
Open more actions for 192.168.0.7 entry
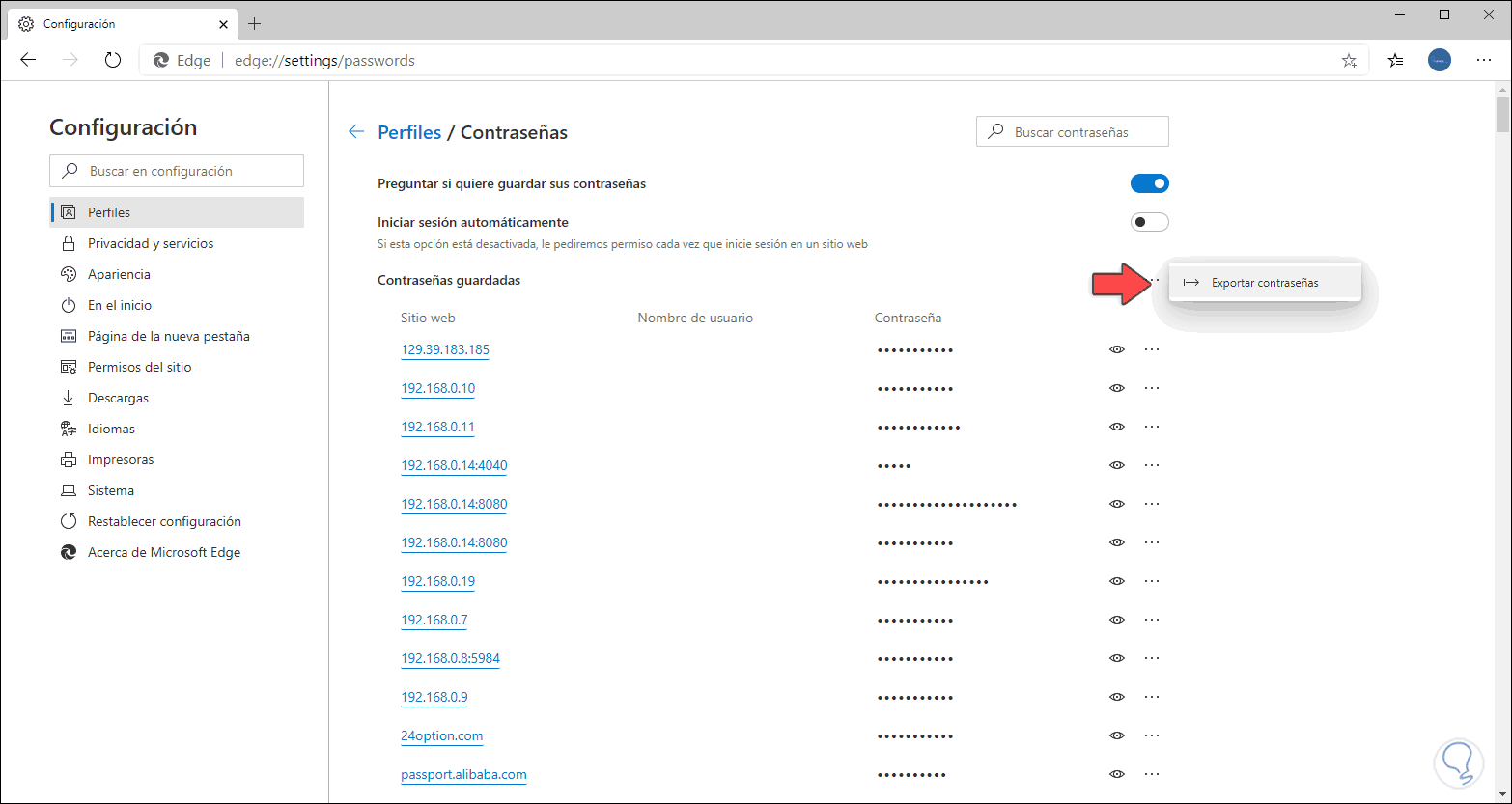[1151, 620]
